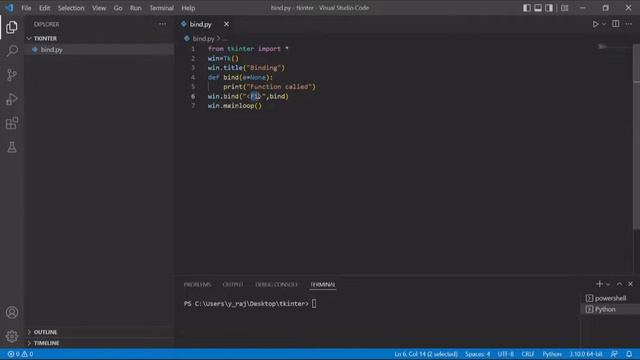Toggle primary side bar layout icon
The image size is (640, 360).
coord(527,8)
